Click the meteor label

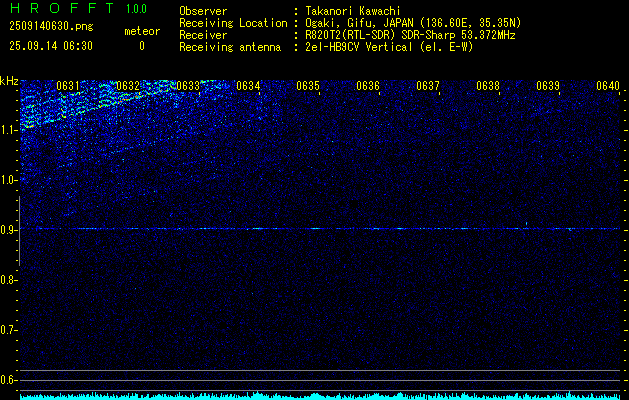[142, 31]
